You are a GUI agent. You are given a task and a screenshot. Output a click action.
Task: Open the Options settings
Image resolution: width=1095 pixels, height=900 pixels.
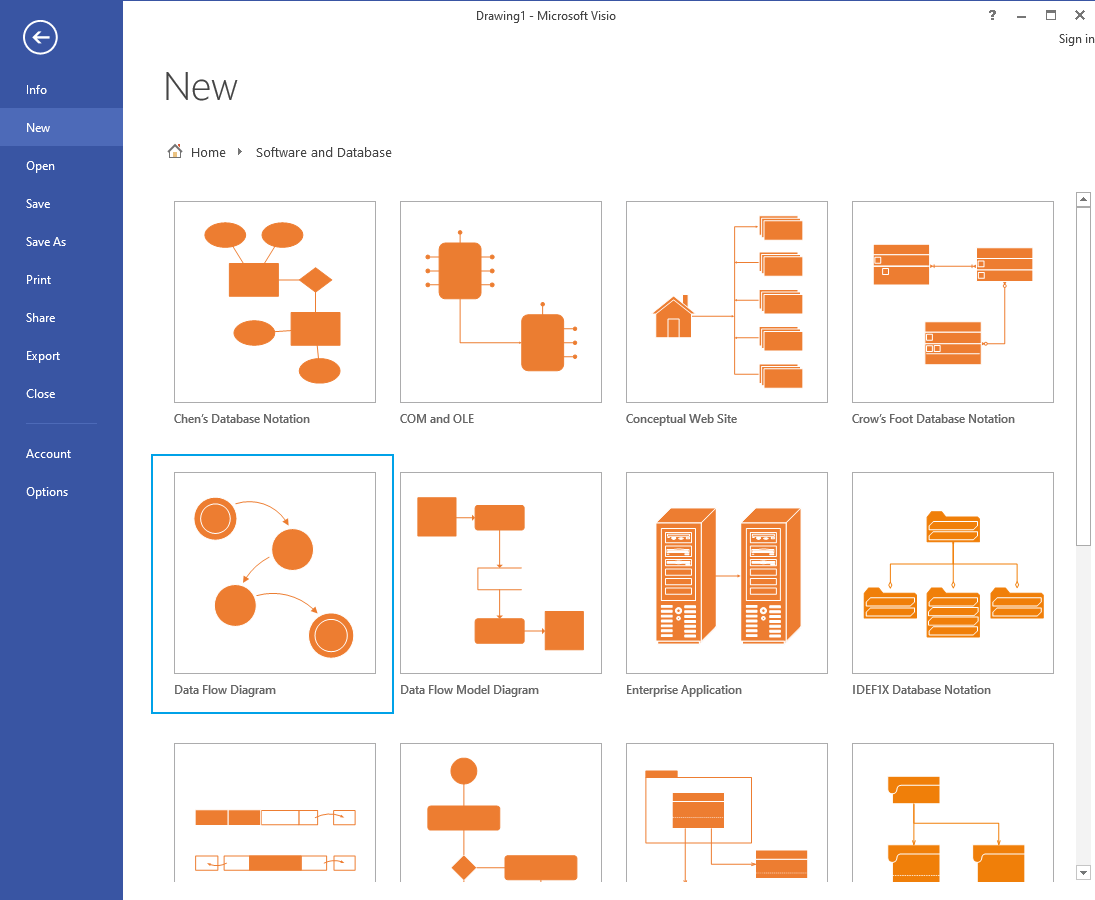click(x=47, y=492)
